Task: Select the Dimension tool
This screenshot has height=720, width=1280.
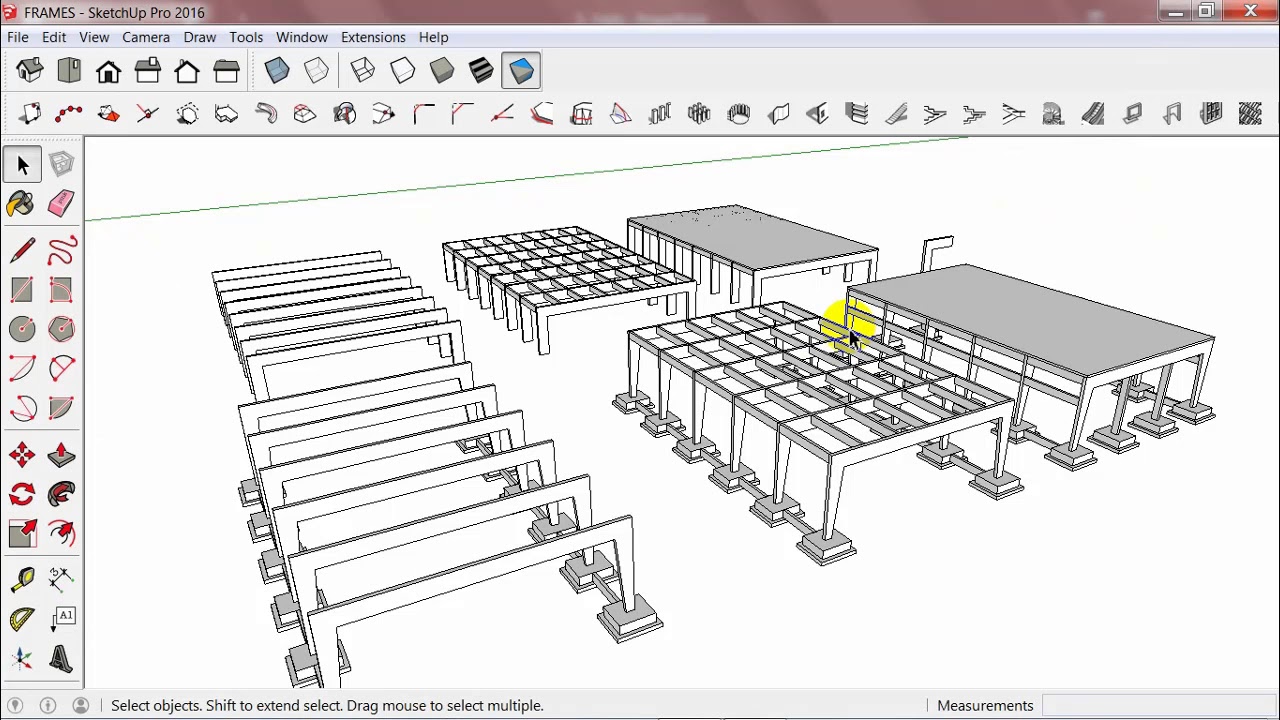Action: (61, 580)
